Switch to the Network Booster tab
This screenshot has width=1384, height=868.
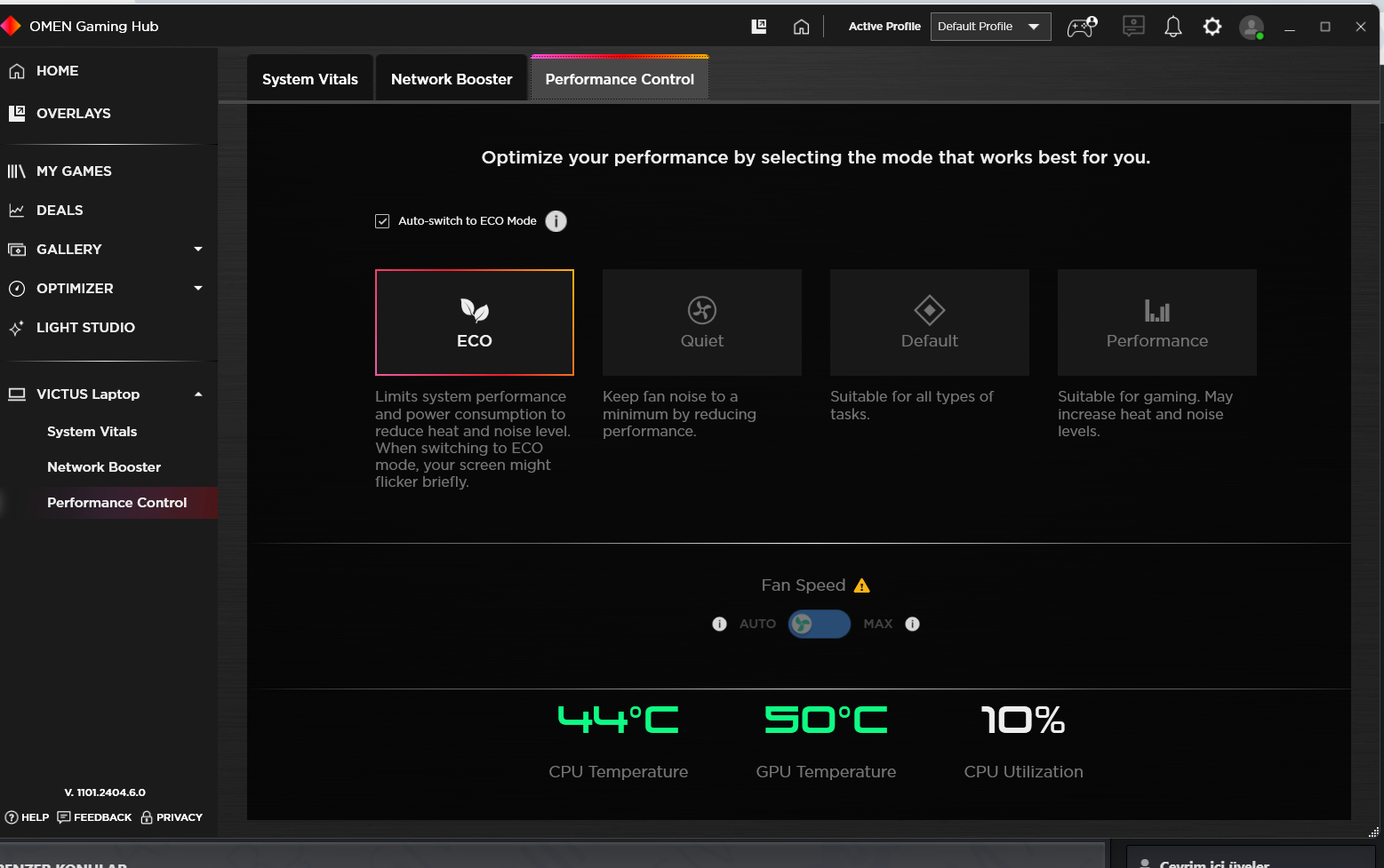[x=452, y=79]
